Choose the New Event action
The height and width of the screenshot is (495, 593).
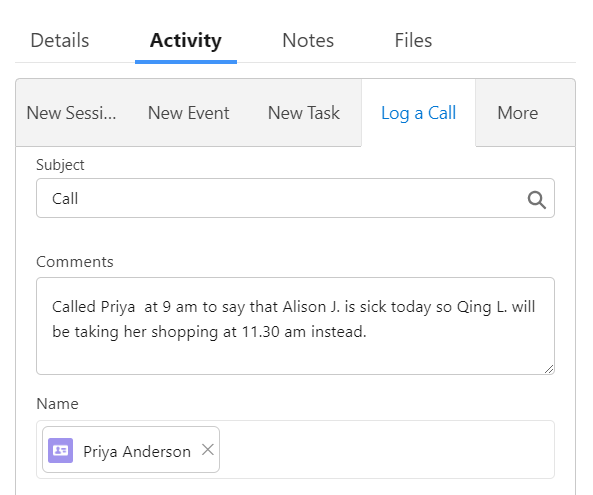pos(188,113)
